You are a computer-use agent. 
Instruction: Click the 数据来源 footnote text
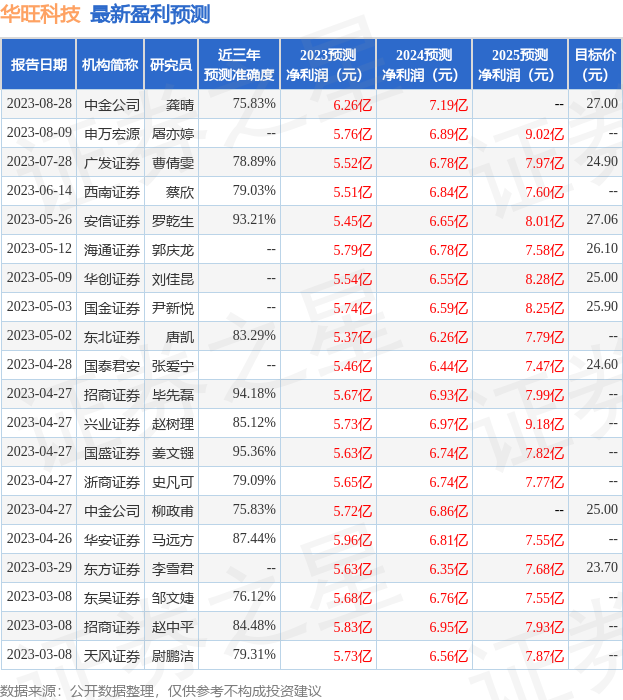[161, 691]
